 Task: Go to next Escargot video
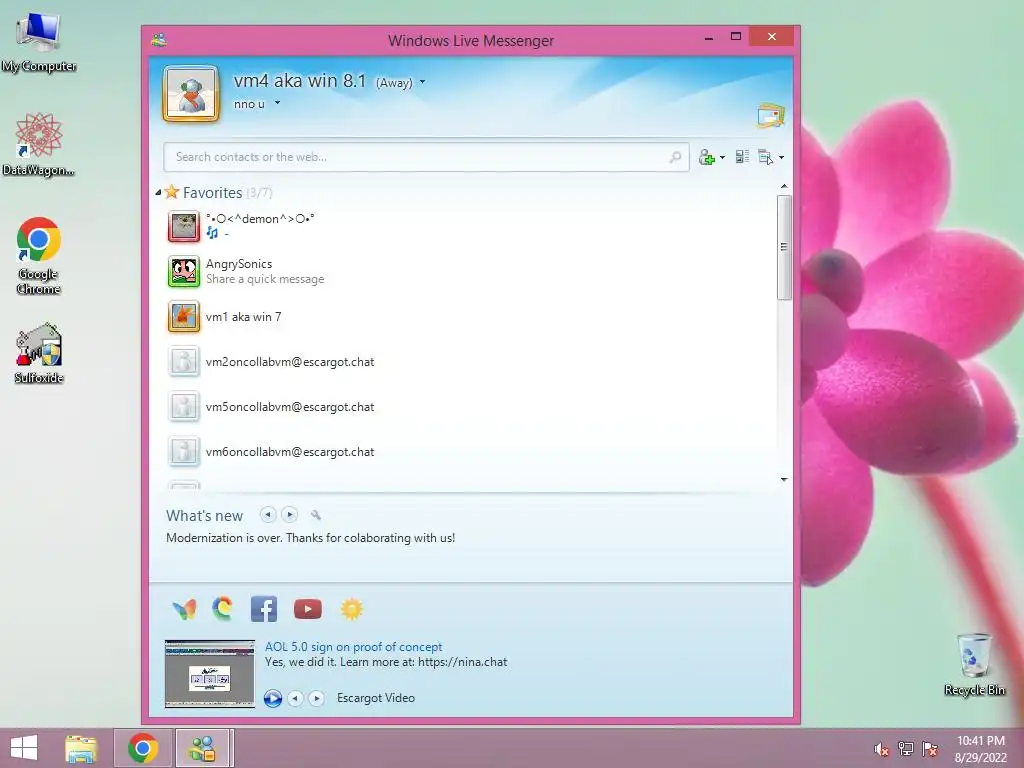317,698
